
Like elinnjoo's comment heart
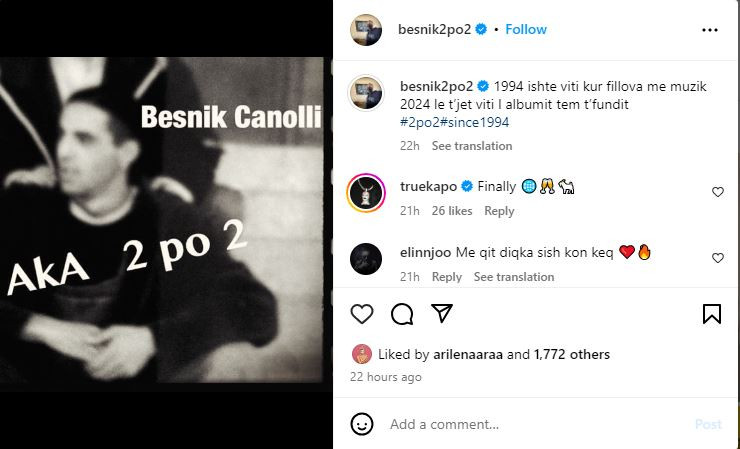point(718,258)
